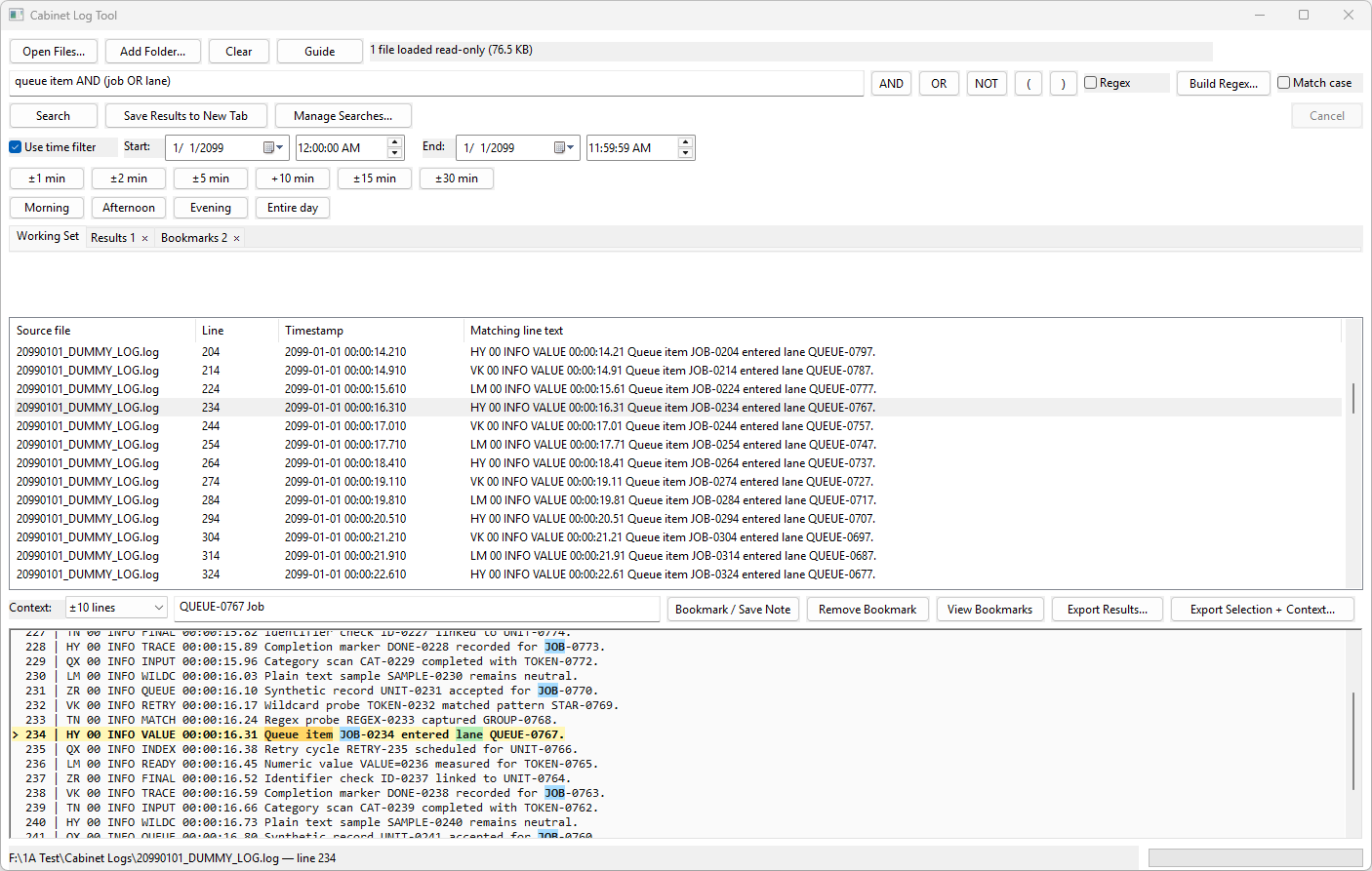The image size is (1372, 871).
Task: Open the Guide
Action: tap(320, 52)
